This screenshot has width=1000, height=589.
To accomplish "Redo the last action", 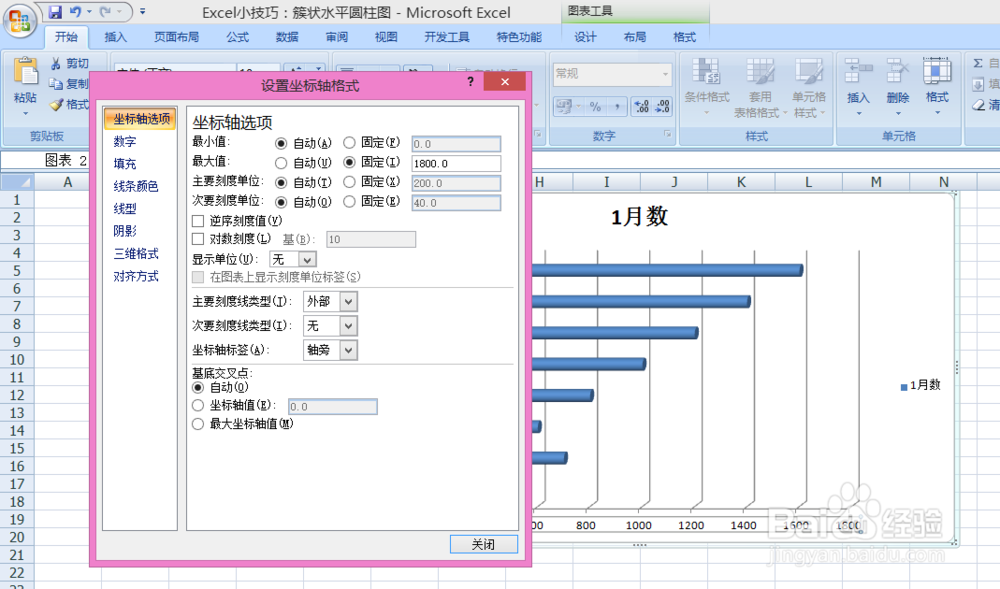I will (105, 11).
